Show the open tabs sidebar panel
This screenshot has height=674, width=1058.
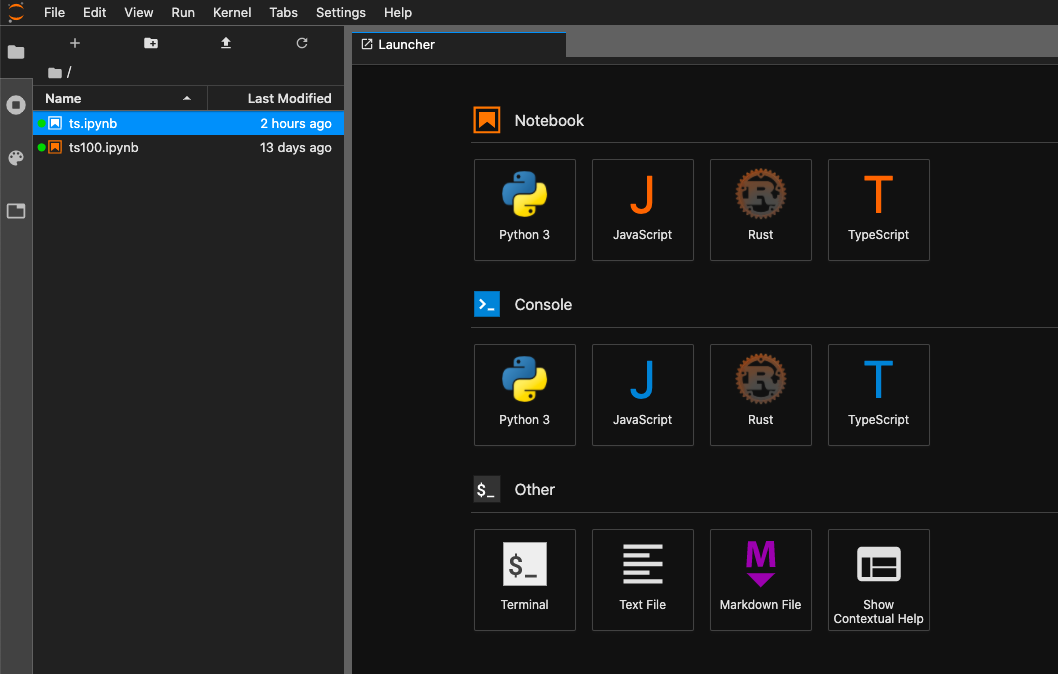point(16,211)
